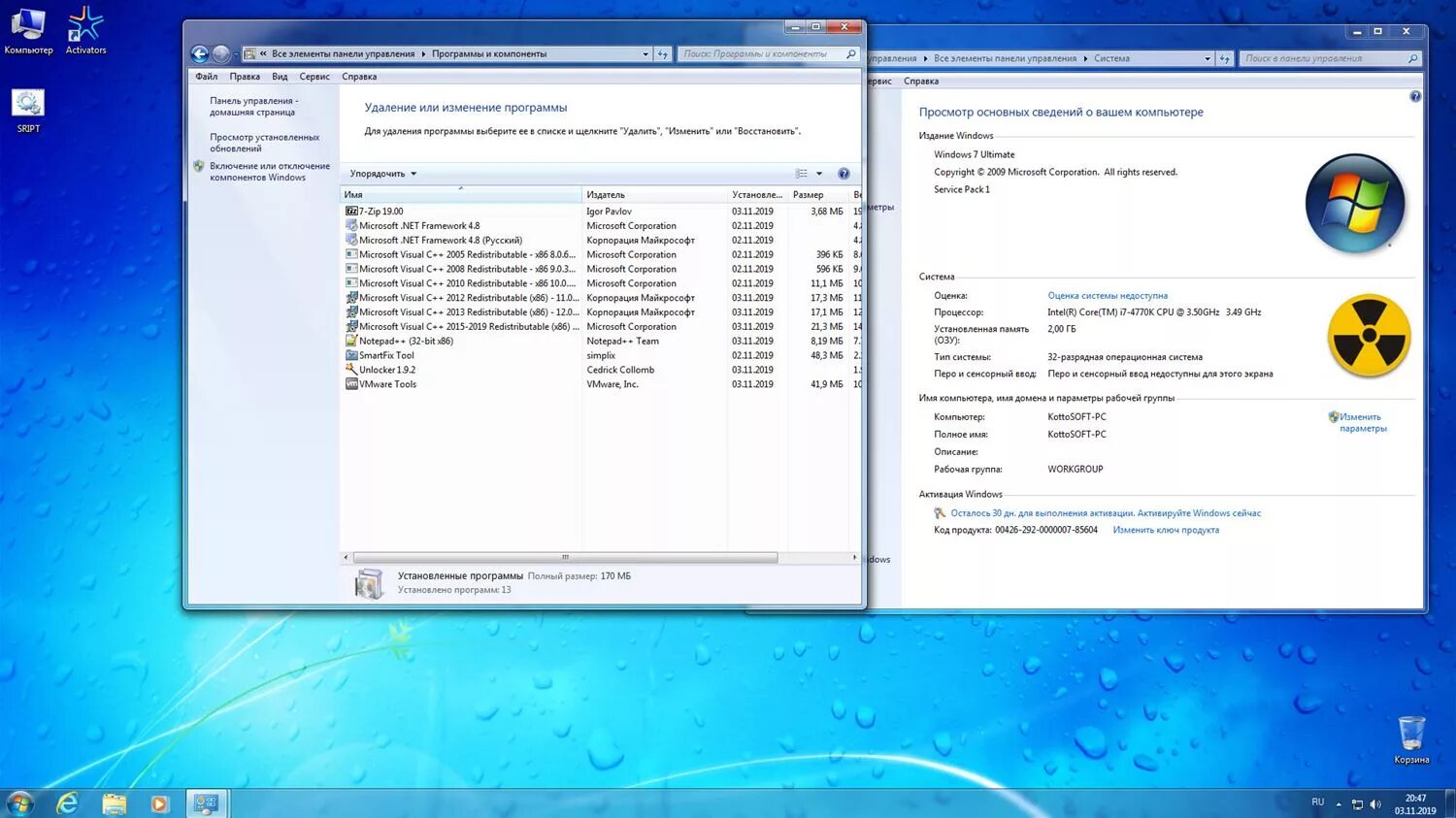
Task: Select Control Panel taskbar button
Action: click(206, 803)
